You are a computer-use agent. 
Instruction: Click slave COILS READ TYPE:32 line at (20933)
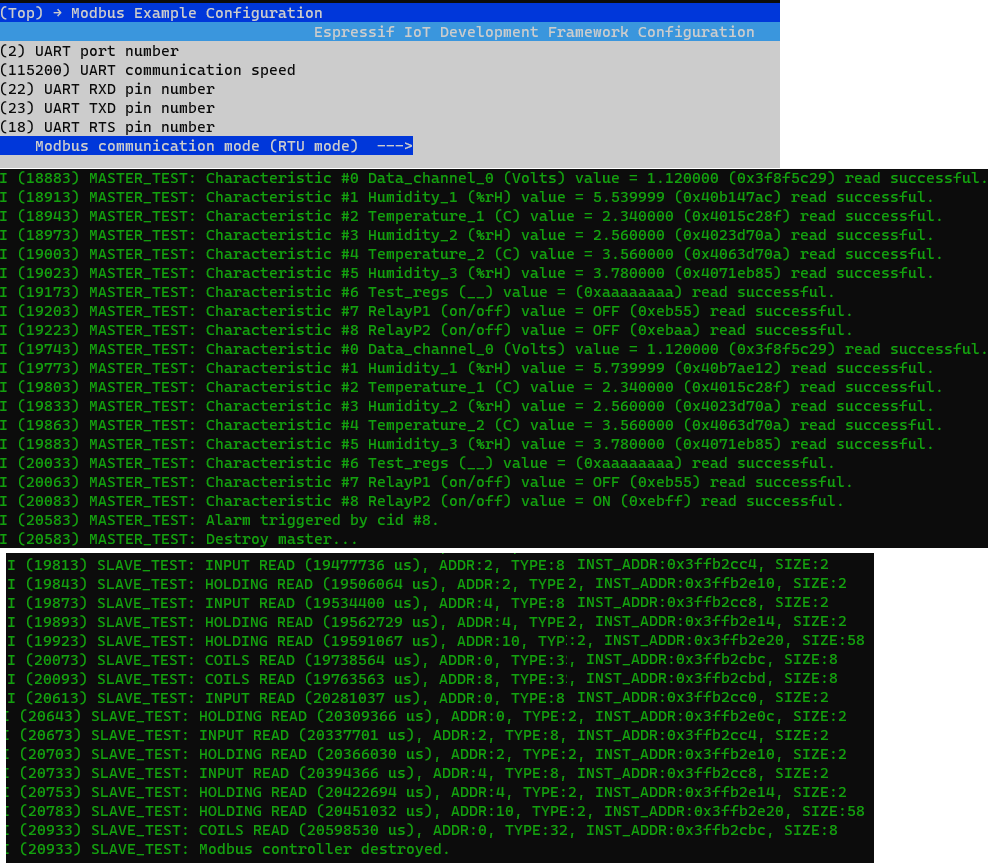[422, 830]
